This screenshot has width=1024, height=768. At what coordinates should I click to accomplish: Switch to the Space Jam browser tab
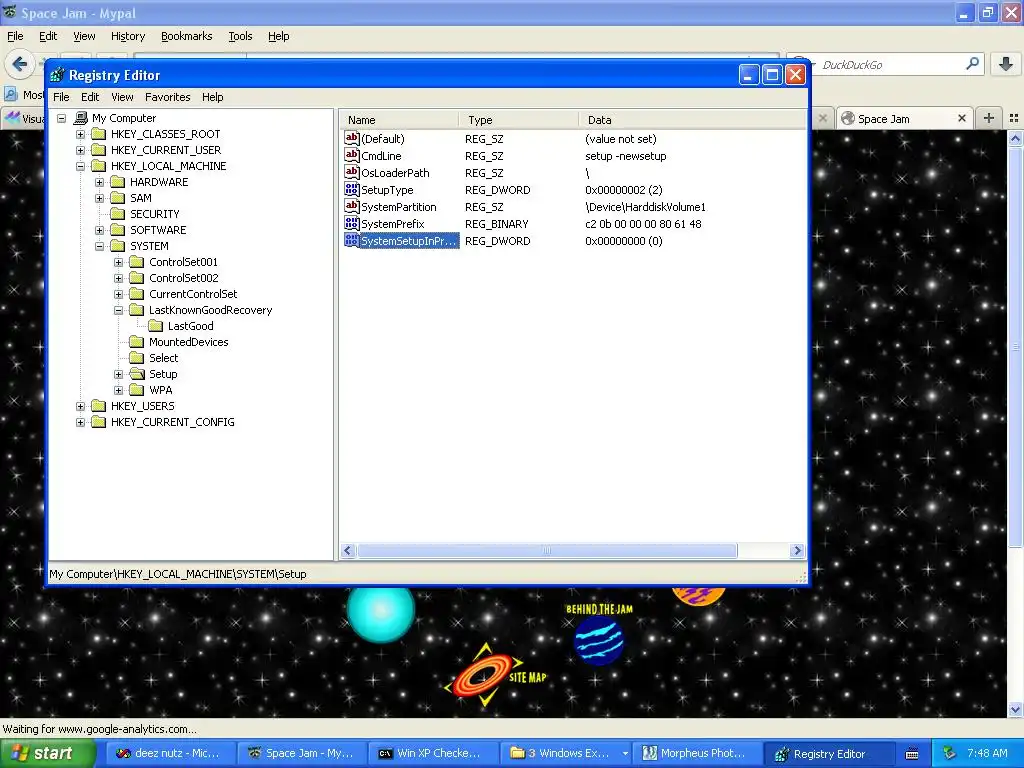click(904, 118)
